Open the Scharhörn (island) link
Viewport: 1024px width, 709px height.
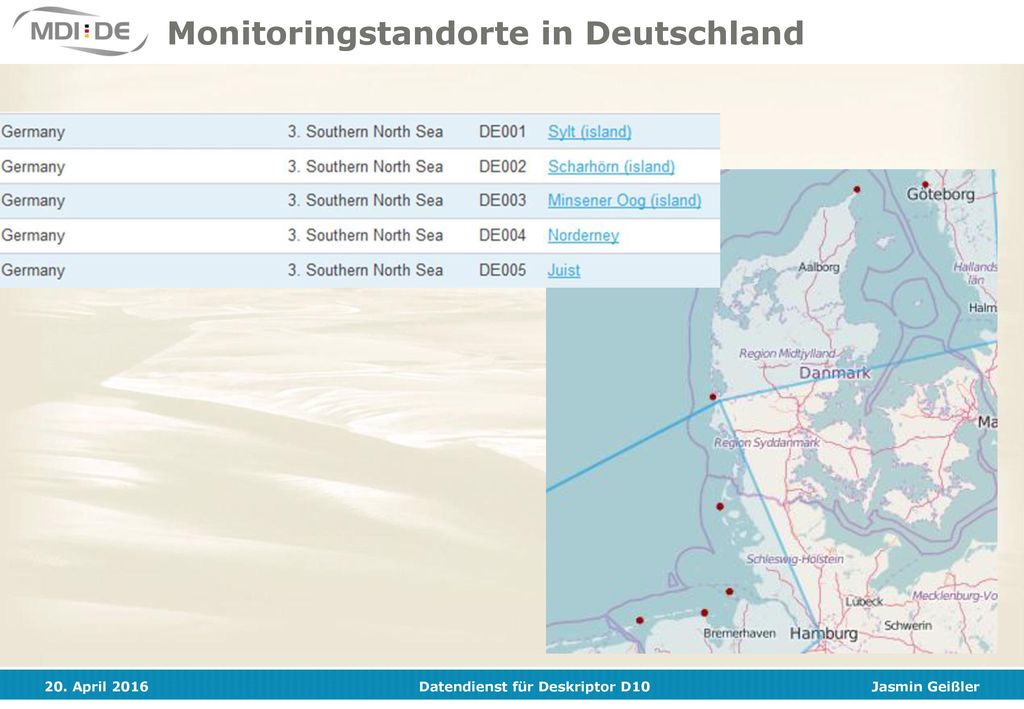611,166
